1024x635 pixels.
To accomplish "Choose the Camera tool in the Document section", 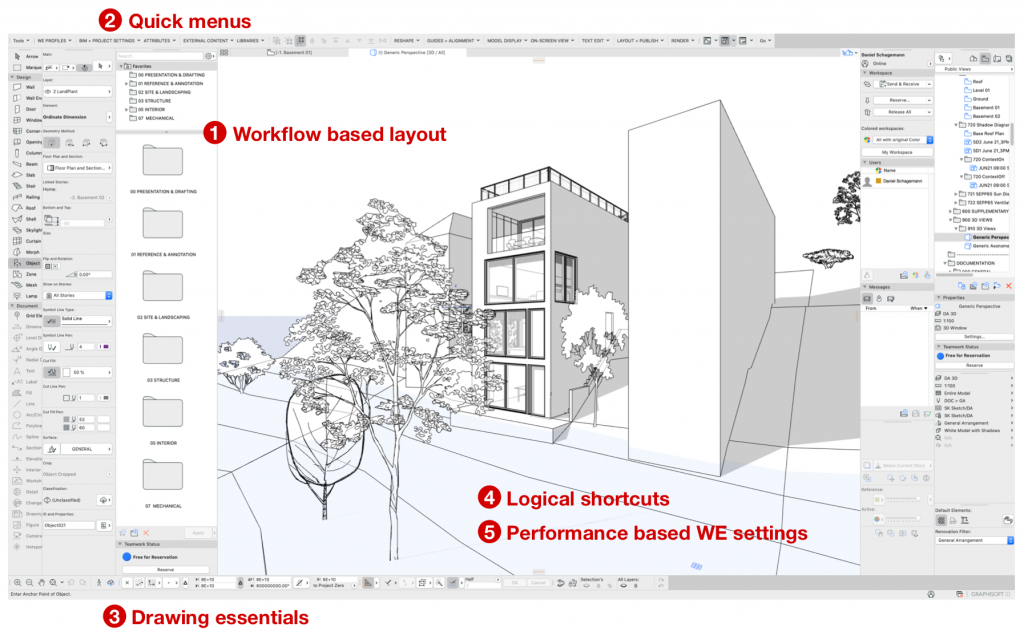I will tap(15, 537).
